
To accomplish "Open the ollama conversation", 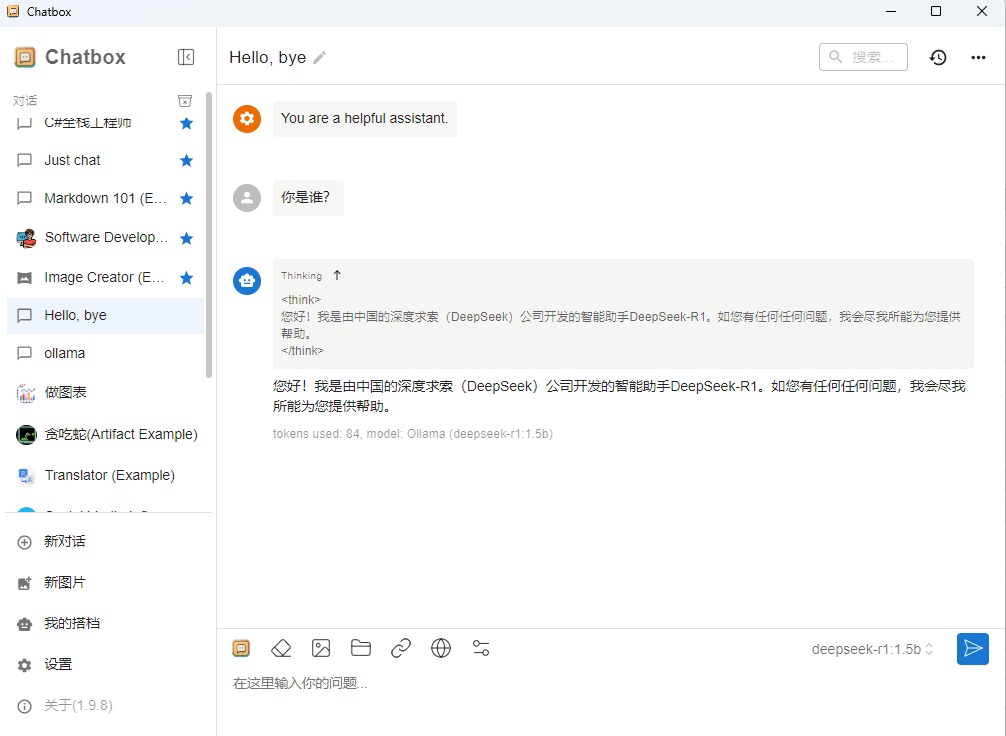I will (x=105, y=353).
